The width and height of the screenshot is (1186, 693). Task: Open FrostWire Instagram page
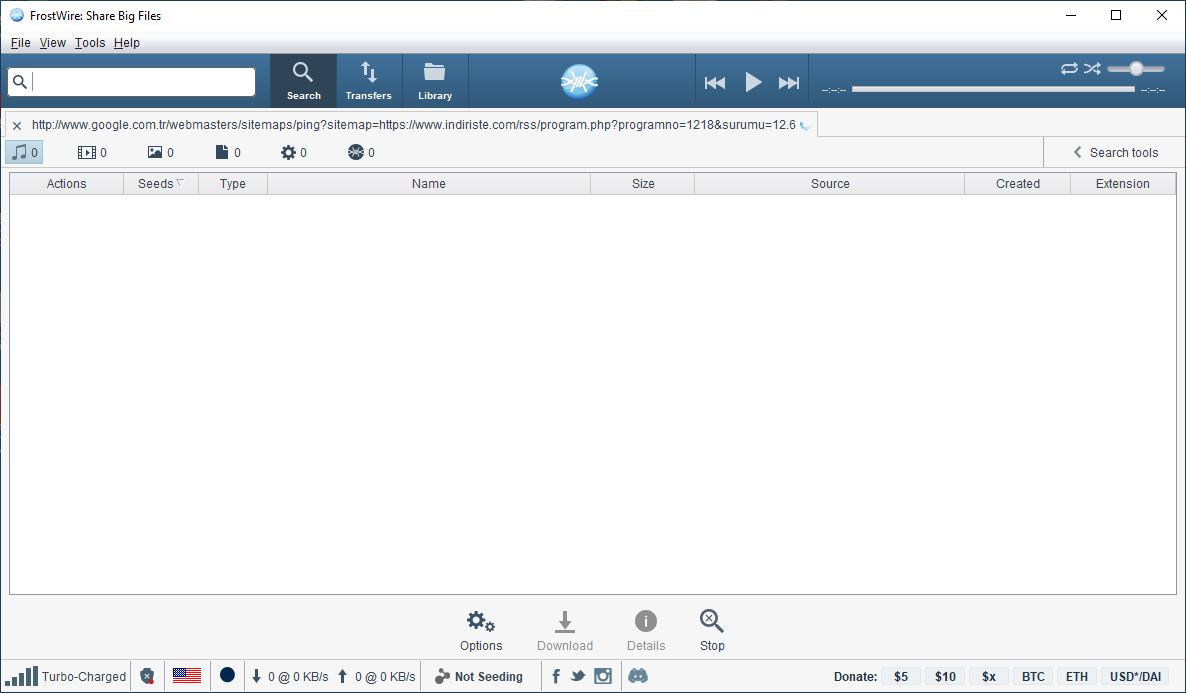pos(603,676)
